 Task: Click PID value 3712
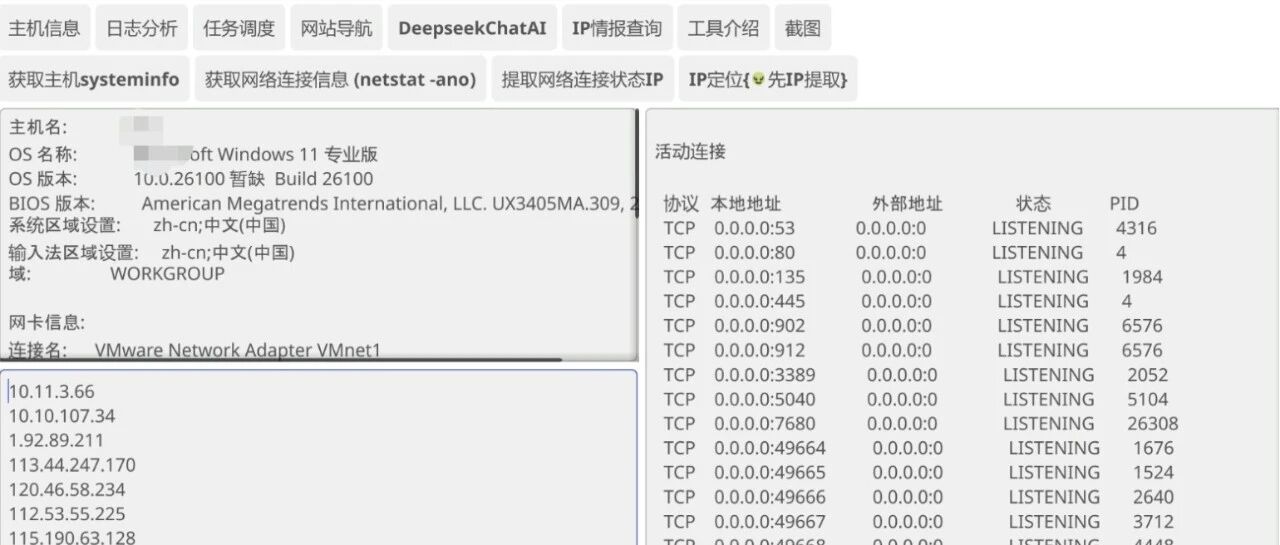(x=1153, y=521)
